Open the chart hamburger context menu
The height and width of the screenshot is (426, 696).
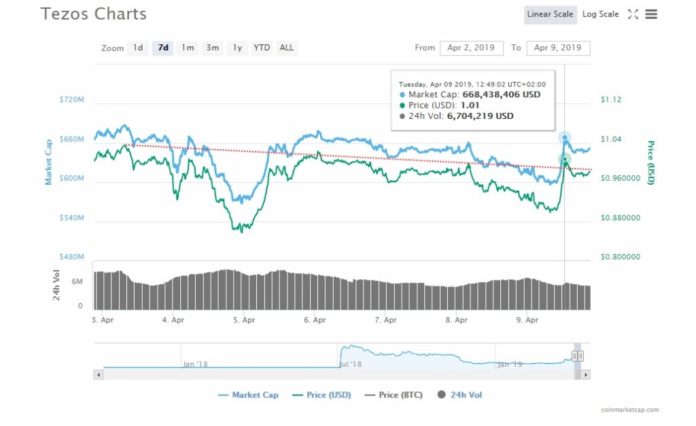click(651, 14)
